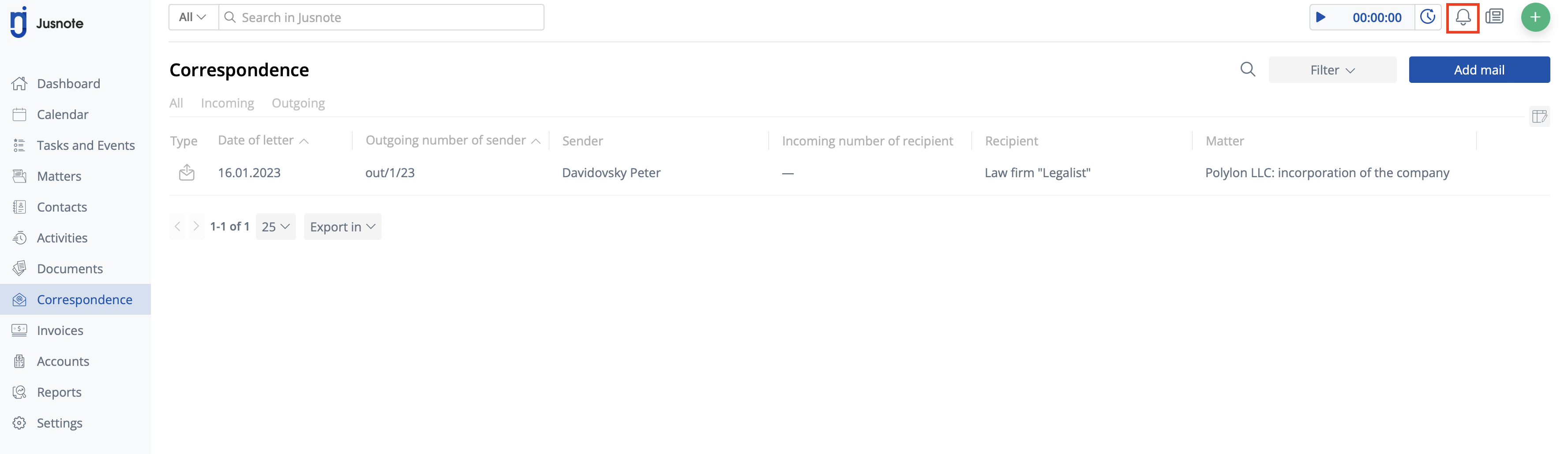Open the Matters section
The width and height of the screenshot is (1568, 454).
(x=58, y=176)
